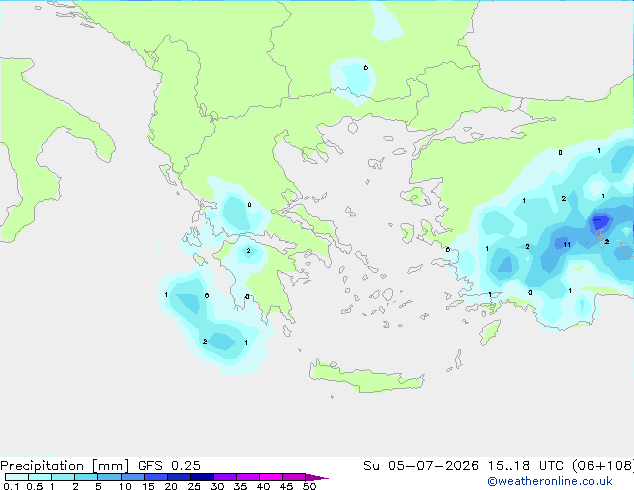Image resolution: width=634 pixels, height=490 pixels.
Task: Click the '11' precipitation value on map
Action: pos(567,245)
